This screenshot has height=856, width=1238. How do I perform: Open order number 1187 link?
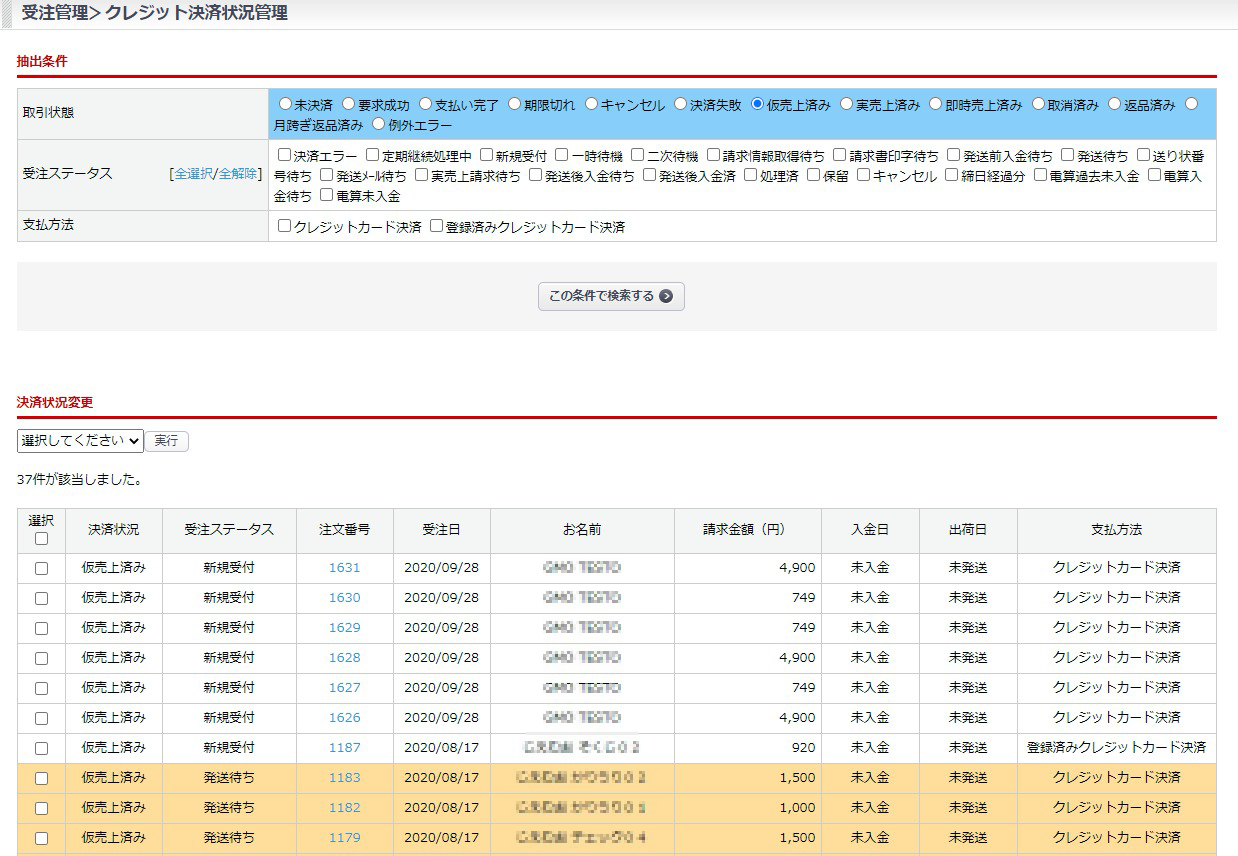pos(344,748)
